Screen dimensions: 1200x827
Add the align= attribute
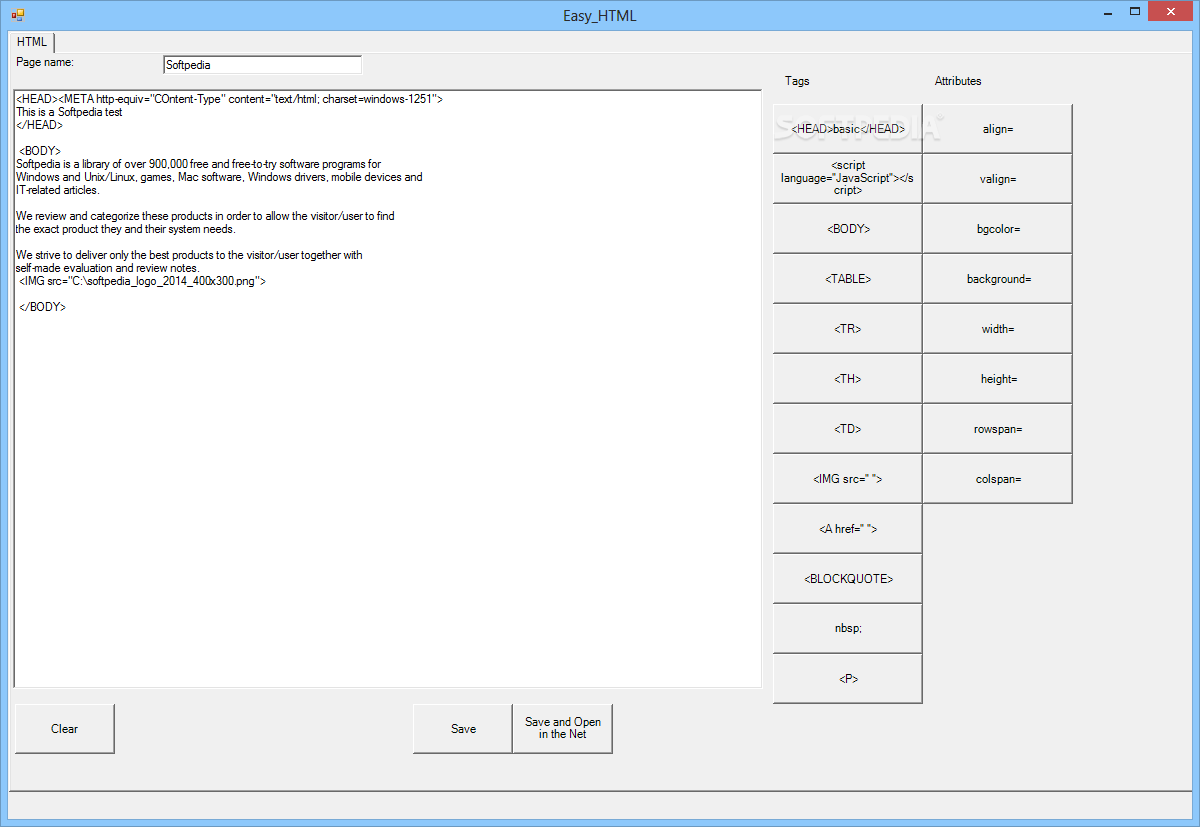coord(998,129)
